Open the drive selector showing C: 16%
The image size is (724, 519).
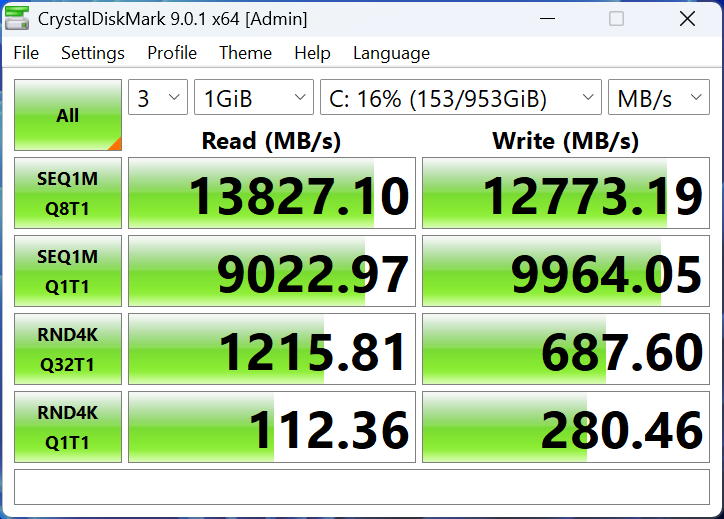pyautogui.click(x=461, y=97)
